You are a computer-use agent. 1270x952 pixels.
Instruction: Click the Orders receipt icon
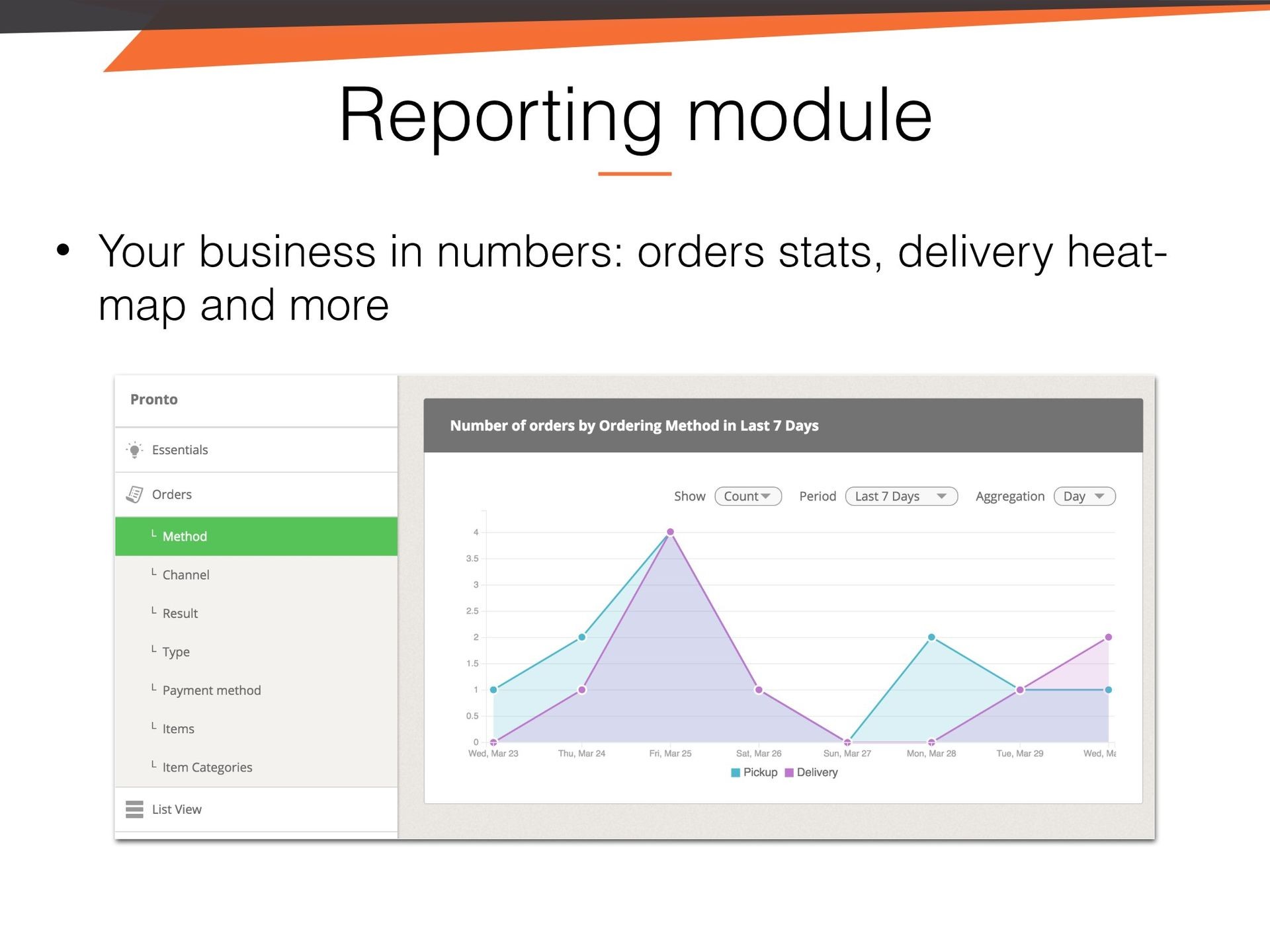pos(134,495)
